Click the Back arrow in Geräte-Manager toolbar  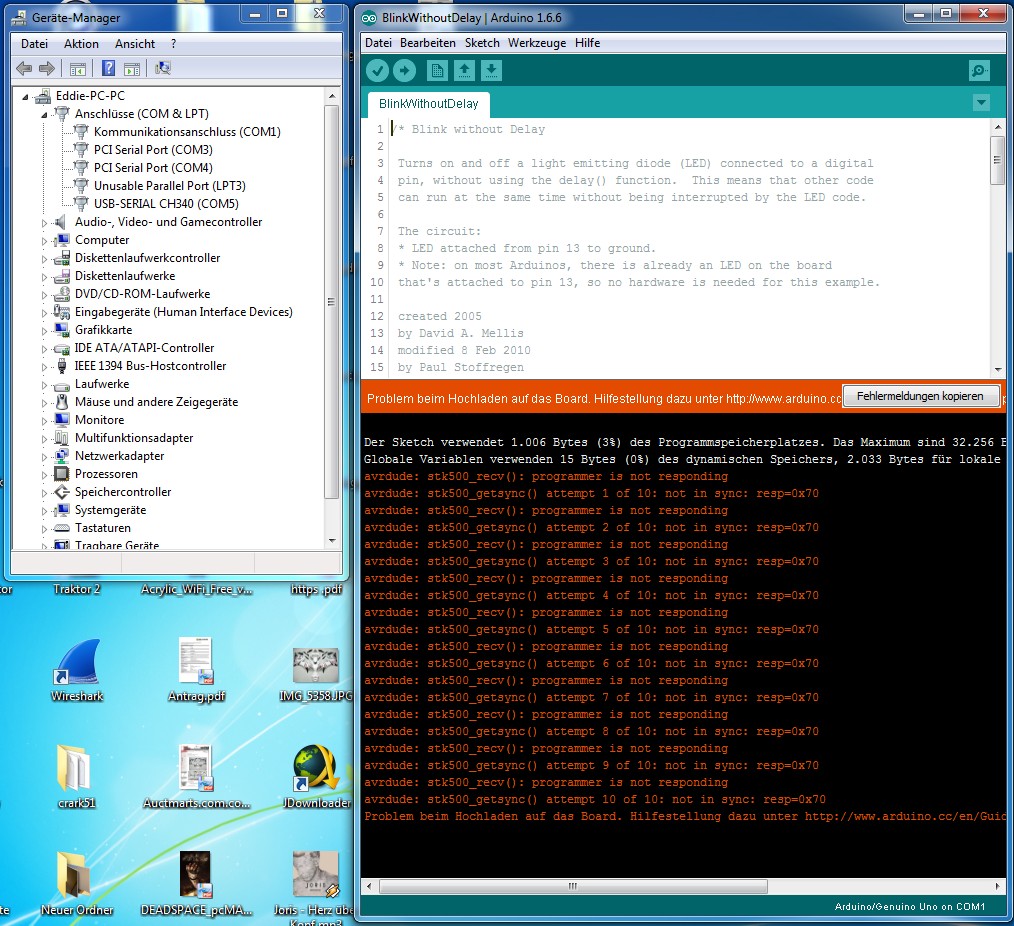(x=25, y=68)
